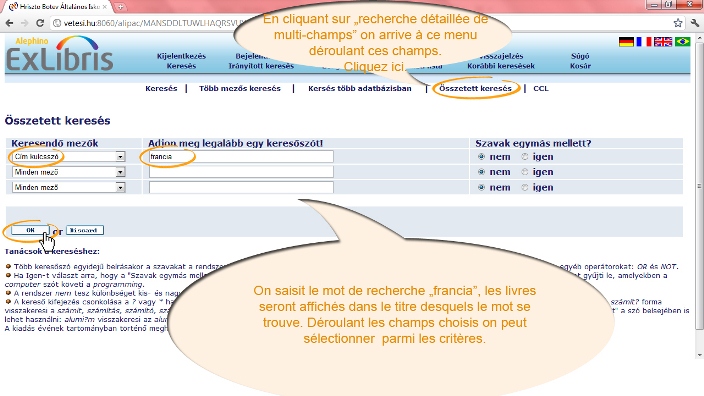The width and height of the screenshot is (704, 396).
Task: Switch language using the Brazilian flag
Action: tap(682, 42)
